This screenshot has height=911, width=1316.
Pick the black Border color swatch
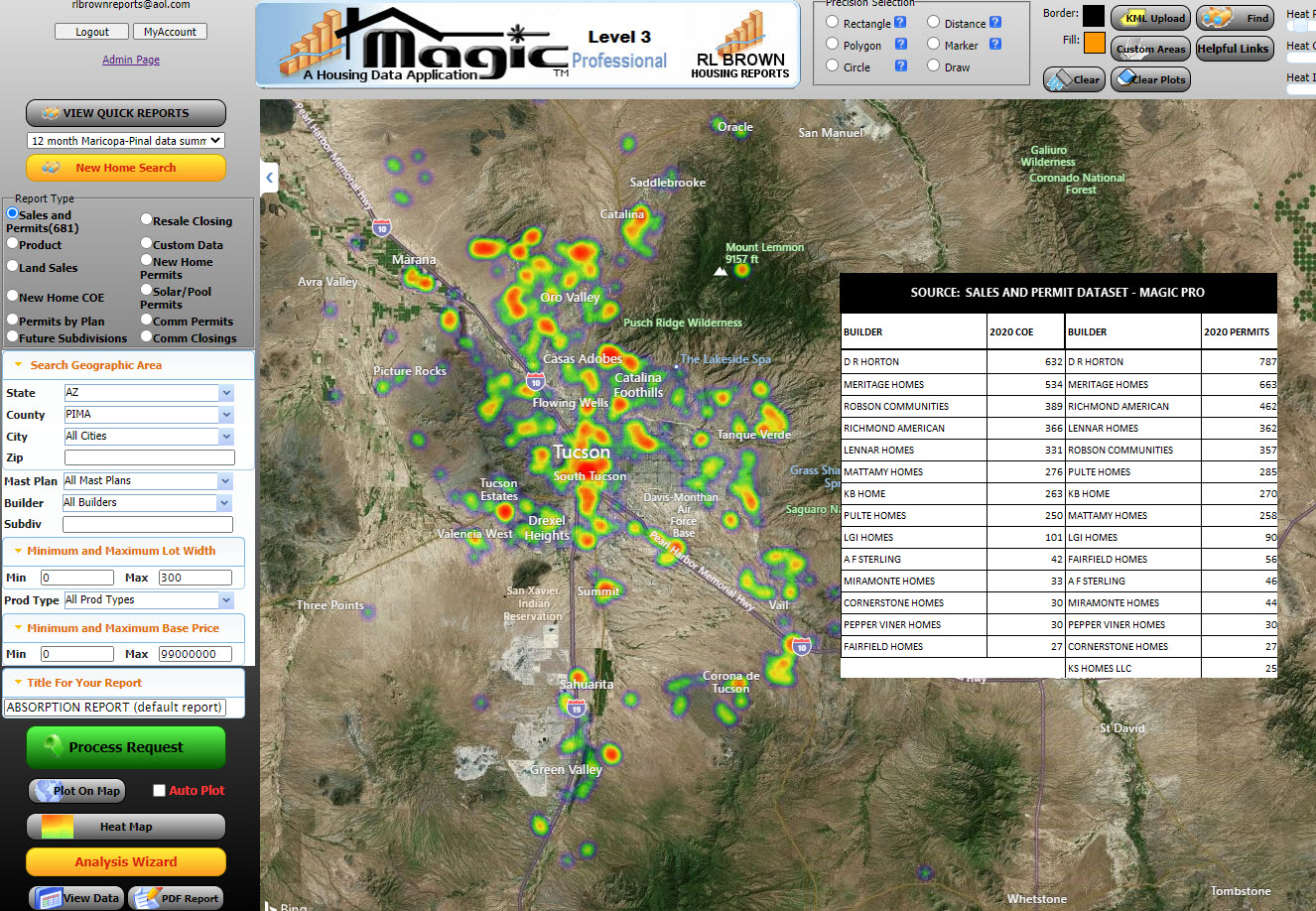1094,16
